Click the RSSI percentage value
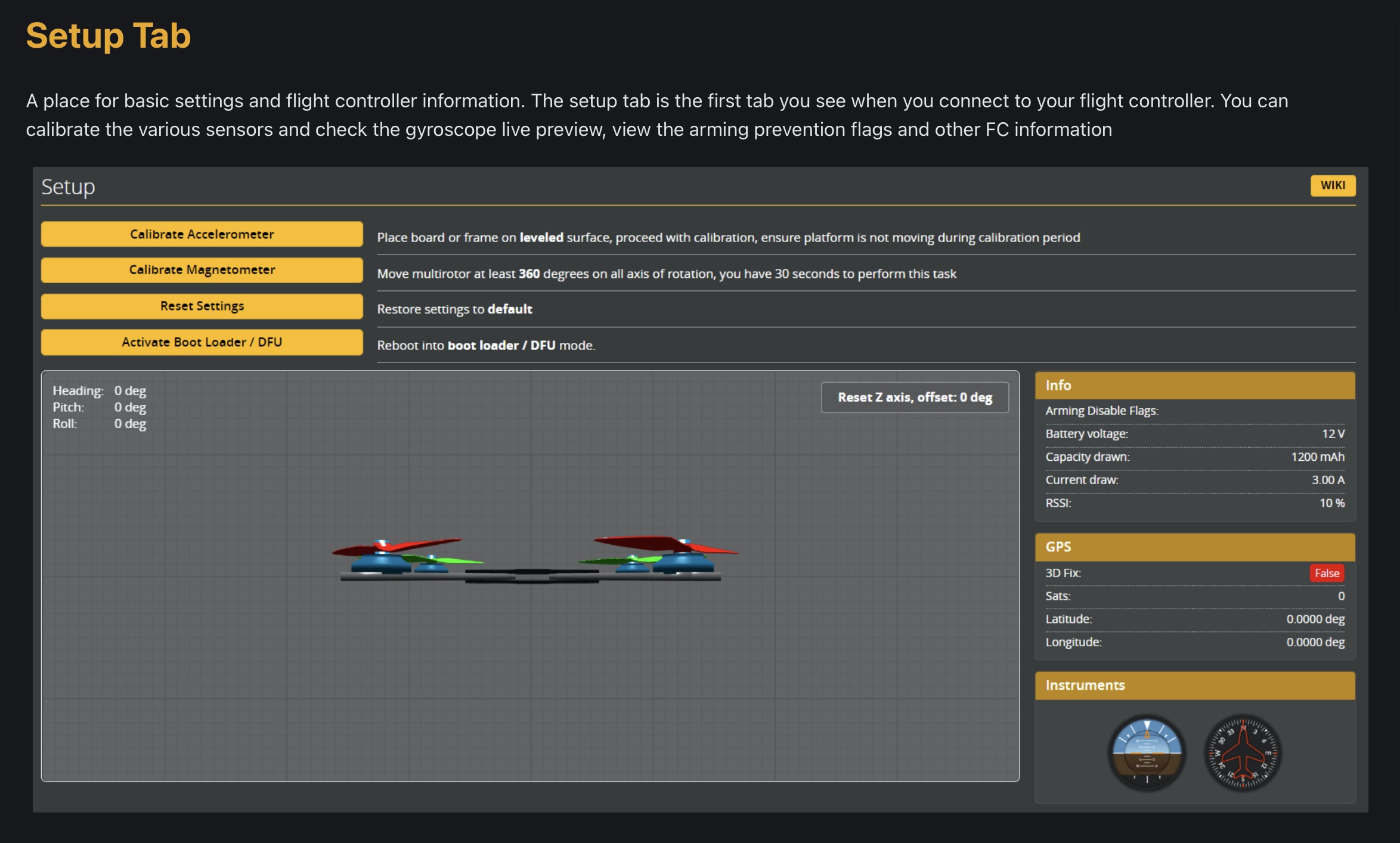Screen dimensions: 1400x843 pyautogui.click(x=1331, y=503)
